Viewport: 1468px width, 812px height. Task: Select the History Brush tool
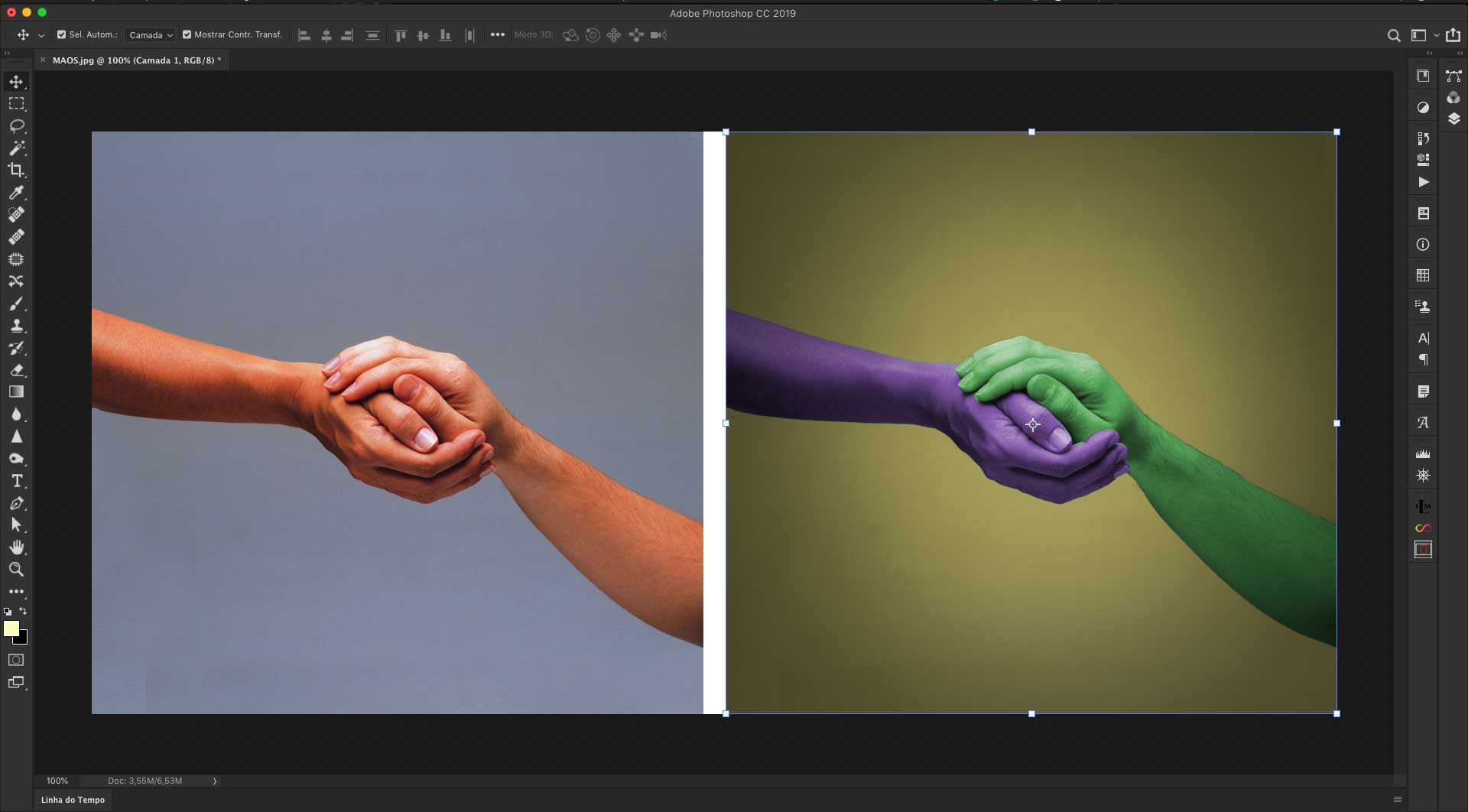[x=16, y=348]
